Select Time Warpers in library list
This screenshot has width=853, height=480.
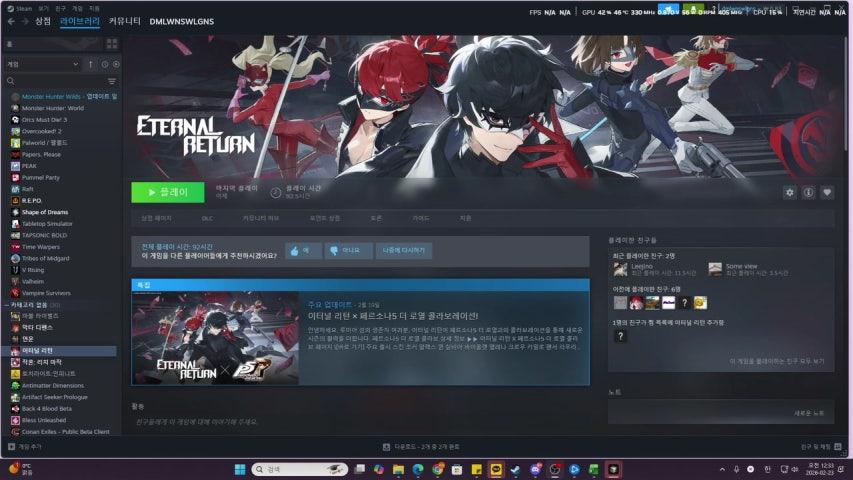41,247
